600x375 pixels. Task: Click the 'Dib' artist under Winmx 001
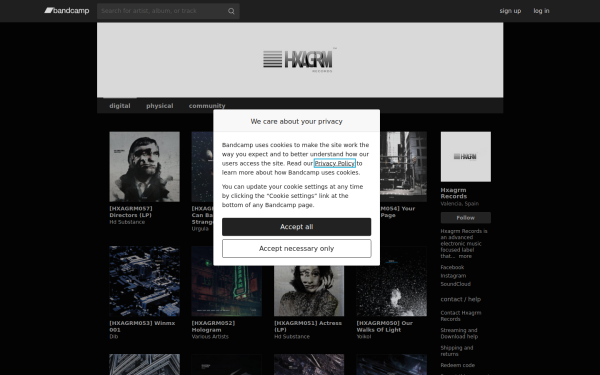[x=114, y=337]
